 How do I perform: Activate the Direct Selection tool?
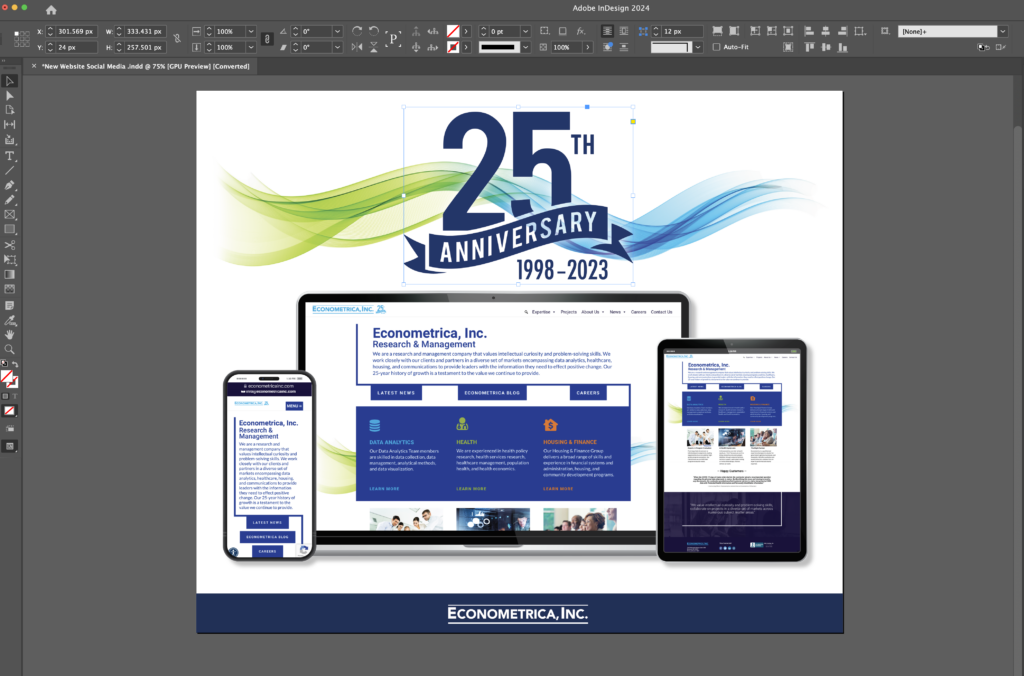click(x=10, y=95)
